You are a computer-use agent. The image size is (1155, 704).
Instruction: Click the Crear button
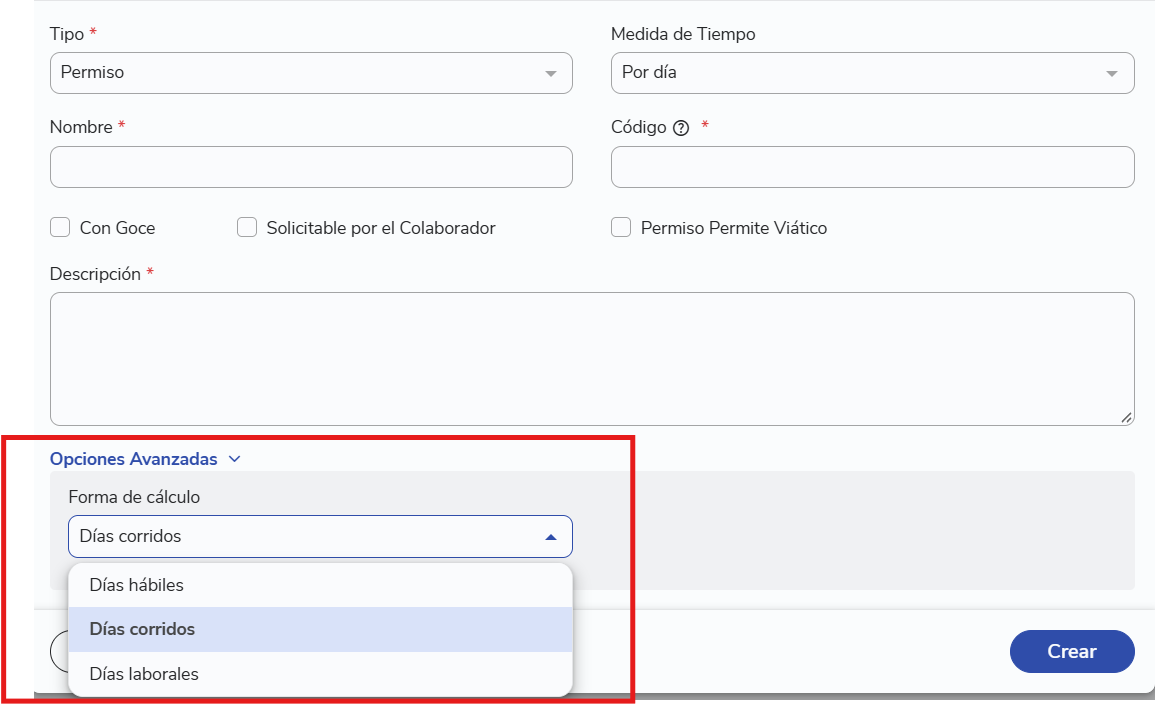(x=1072, y=651)
